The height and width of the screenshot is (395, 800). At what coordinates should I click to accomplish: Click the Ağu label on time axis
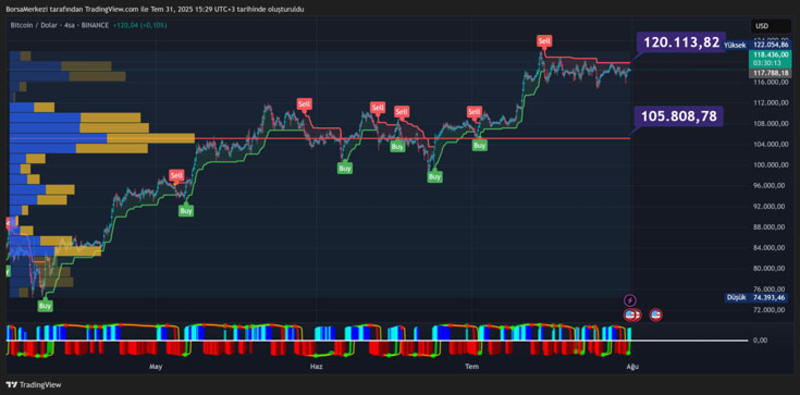pyautogui.click(x=633, y=366)
